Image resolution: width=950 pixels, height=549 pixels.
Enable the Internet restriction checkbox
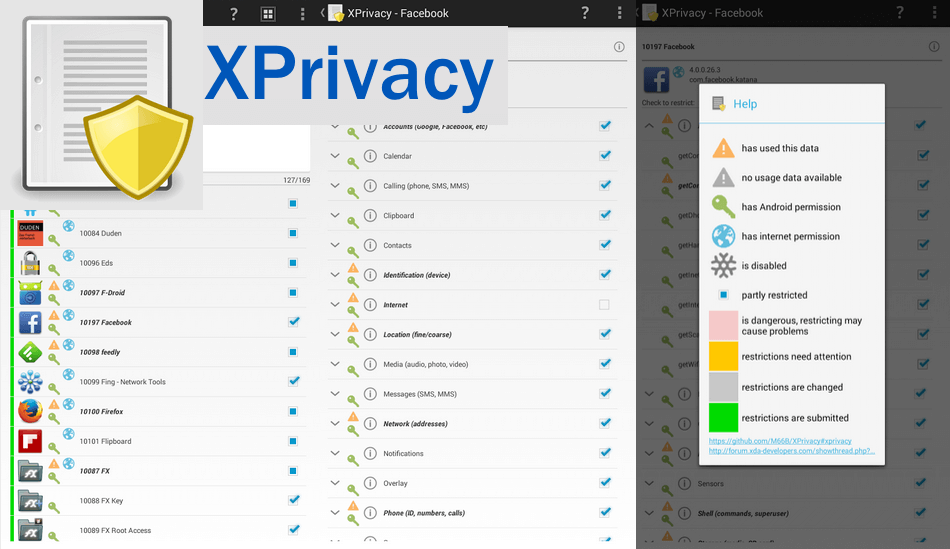tap(604, 305)
